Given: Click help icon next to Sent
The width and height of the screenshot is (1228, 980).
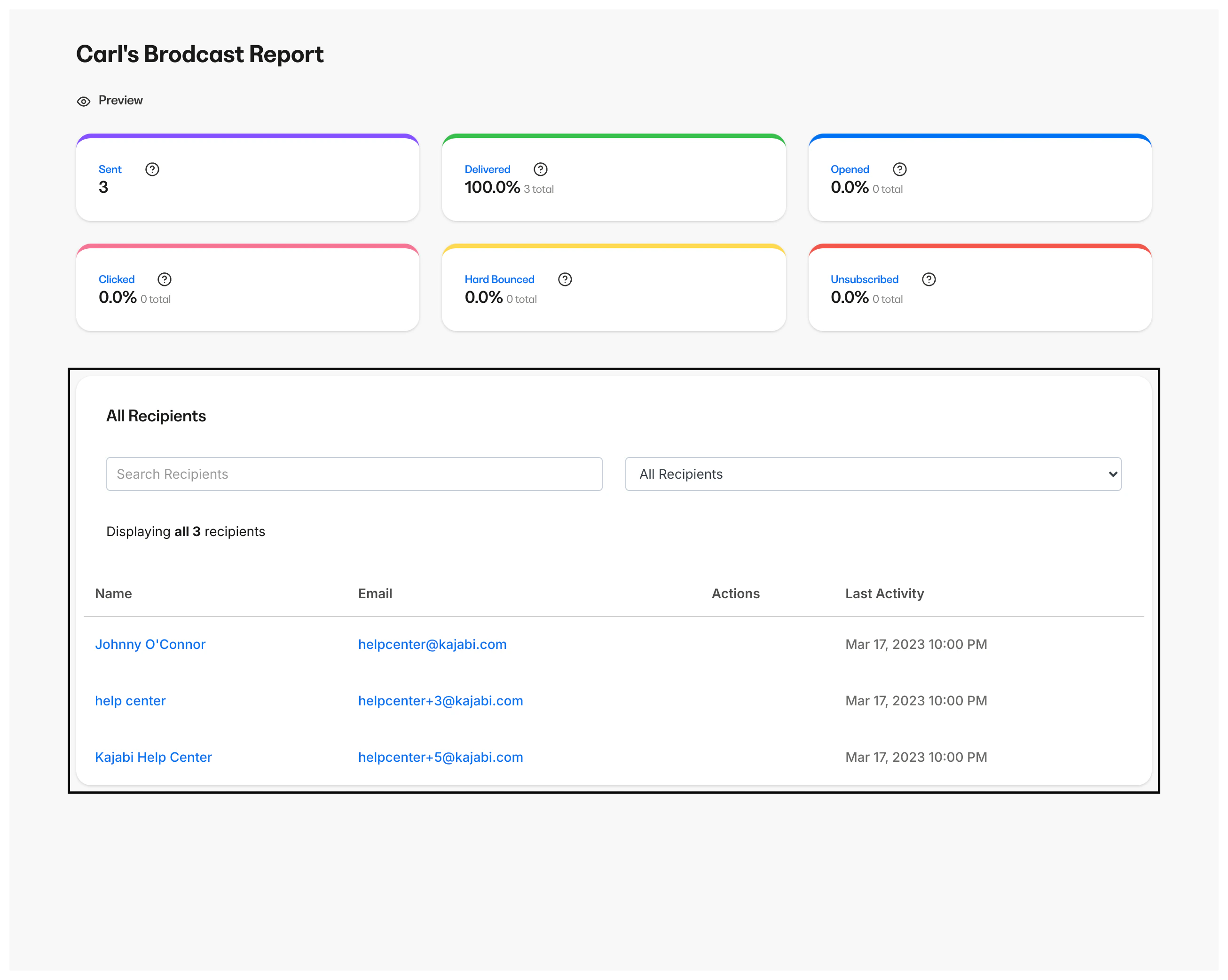Looking at the screenshot, I should pos(152,169).
